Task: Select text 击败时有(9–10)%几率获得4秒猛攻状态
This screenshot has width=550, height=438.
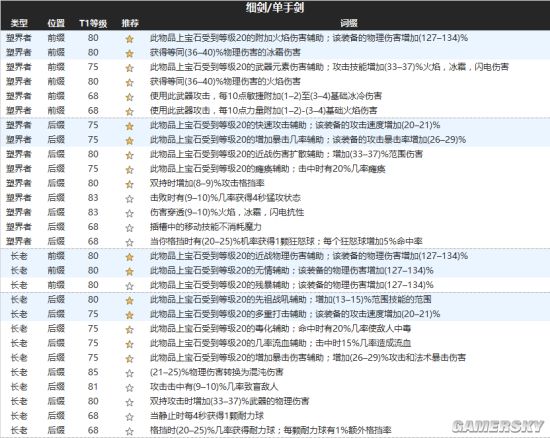Action: (x=225, y=198)
